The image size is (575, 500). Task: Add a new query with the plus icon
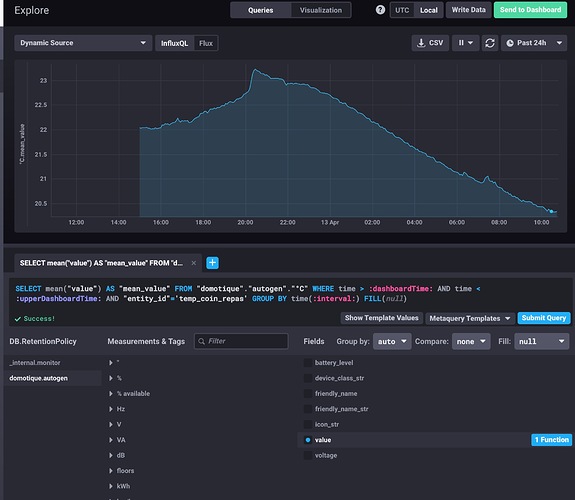pyautogui.click(x=212, y=263)
